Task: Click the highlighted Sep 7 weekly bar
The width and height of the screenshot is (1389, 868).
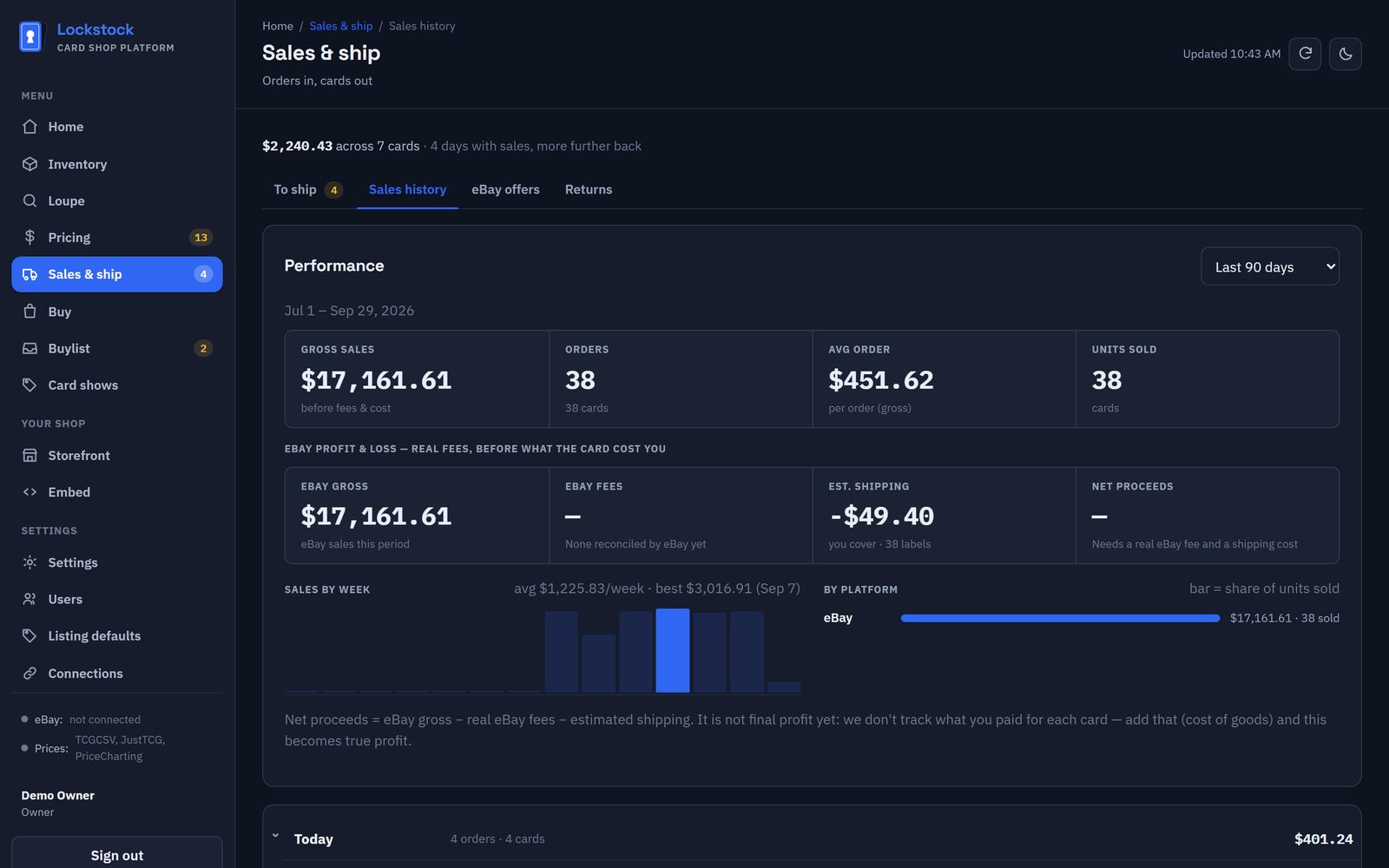Action: (x=673, y=651)
